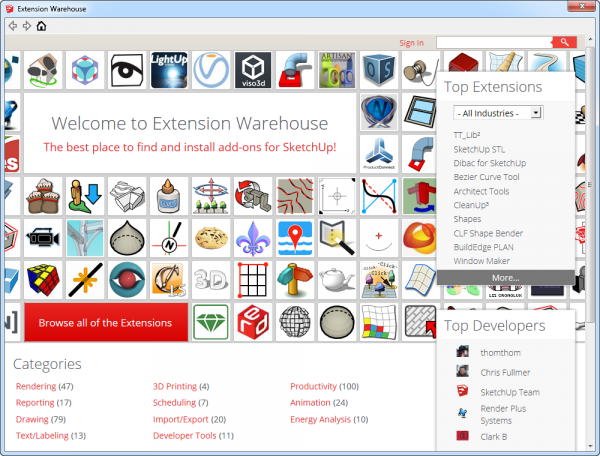Open the STL rotate arrows extension tile
This screenshot has width=600, height=456.
tap(253, 196)
